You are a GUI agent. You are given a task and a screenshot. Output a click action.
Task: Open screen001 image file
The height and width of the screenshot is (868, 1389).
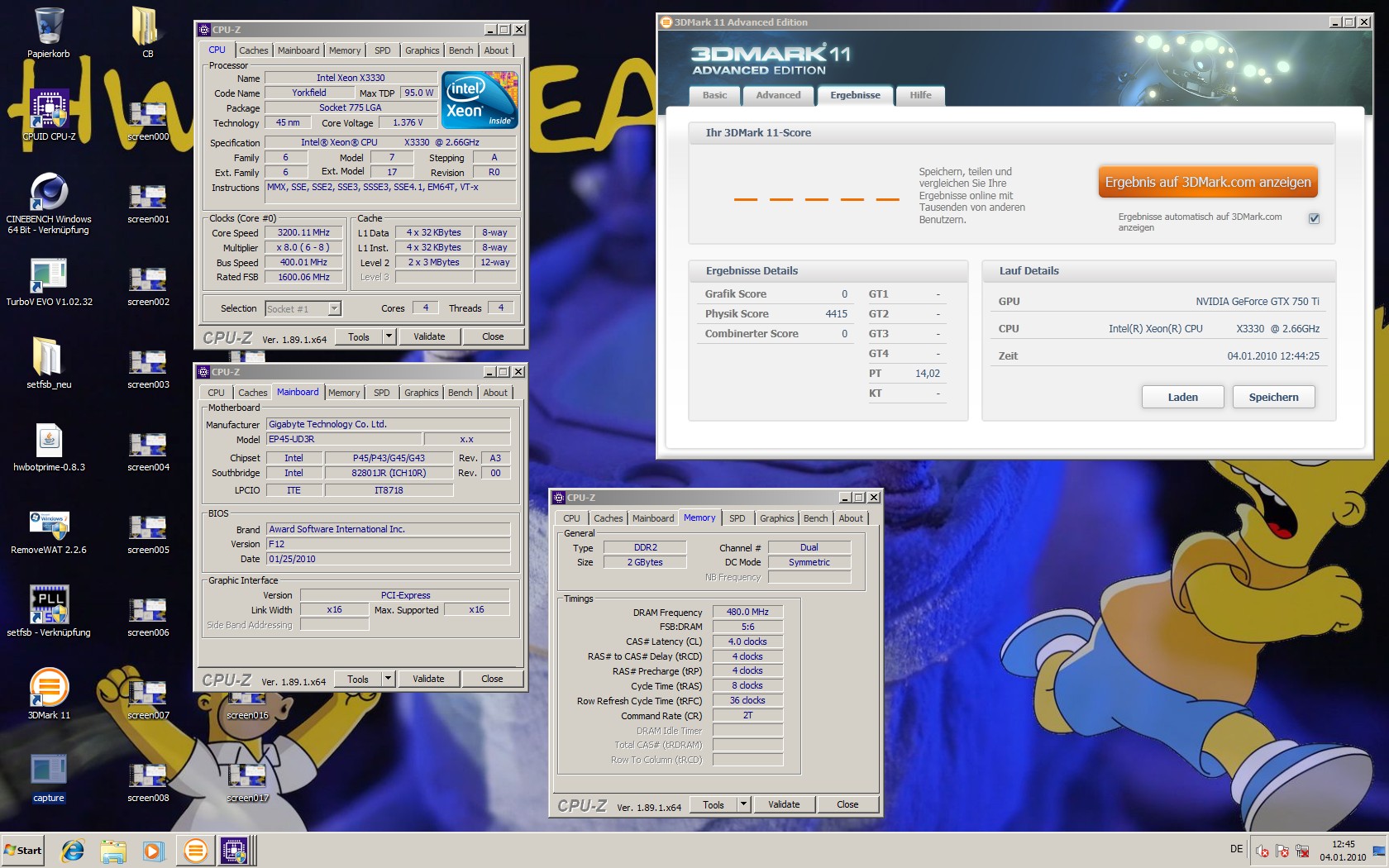click(148, 204)
